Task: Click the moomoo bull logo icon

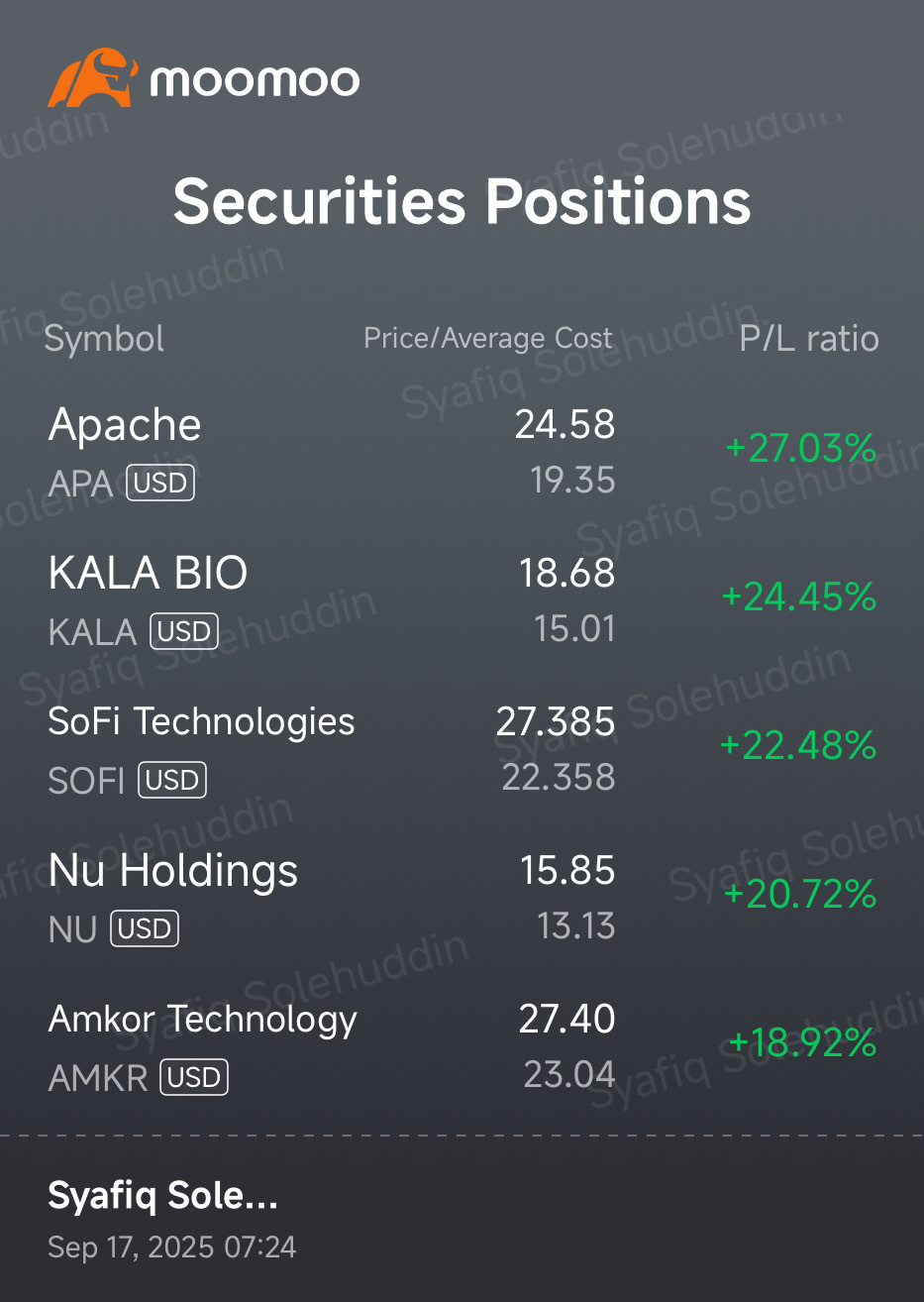Action: 92,77
